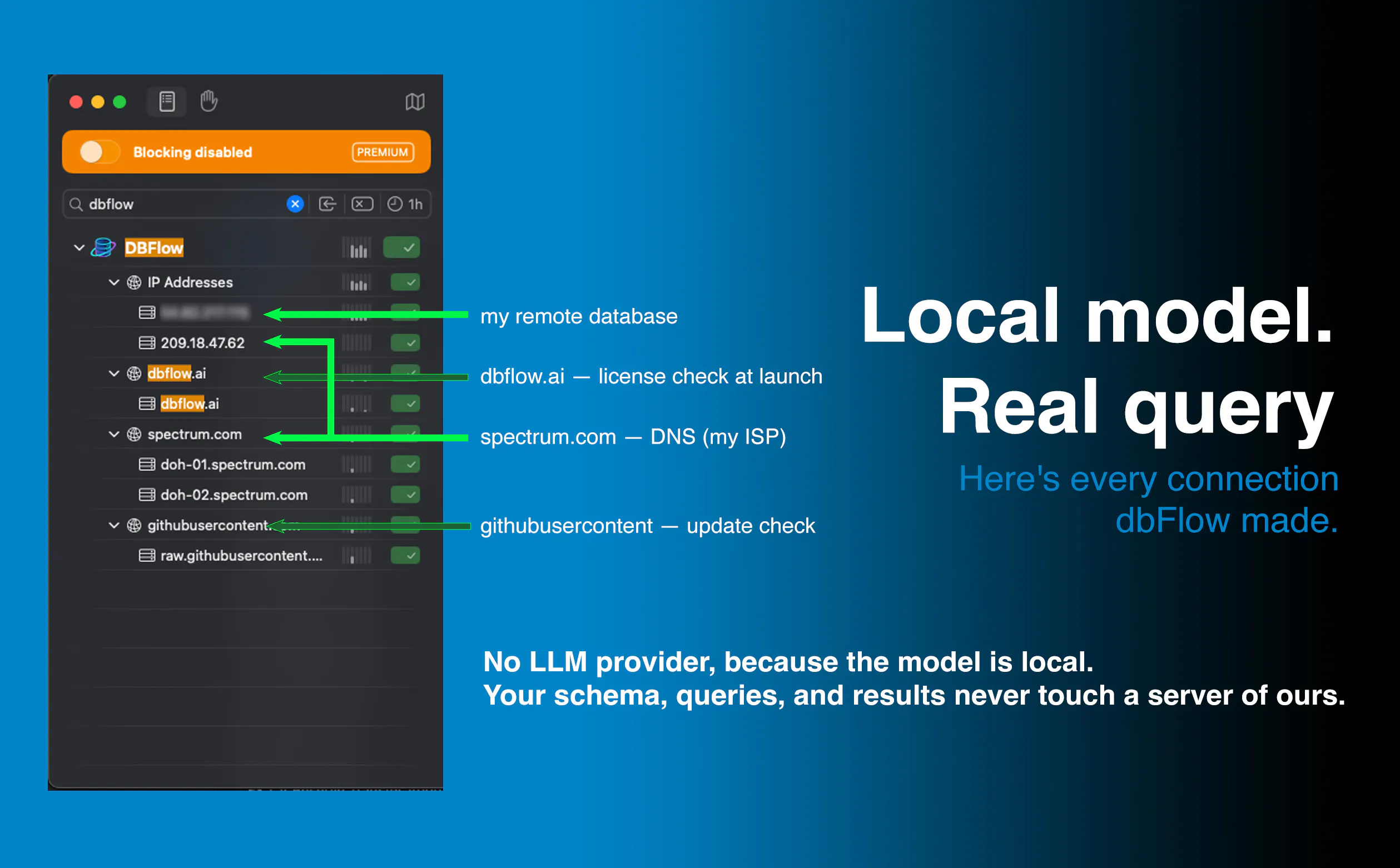The image size is (1400, 868).
Task: Open the 1h time range selector
Action: point(405,204)
